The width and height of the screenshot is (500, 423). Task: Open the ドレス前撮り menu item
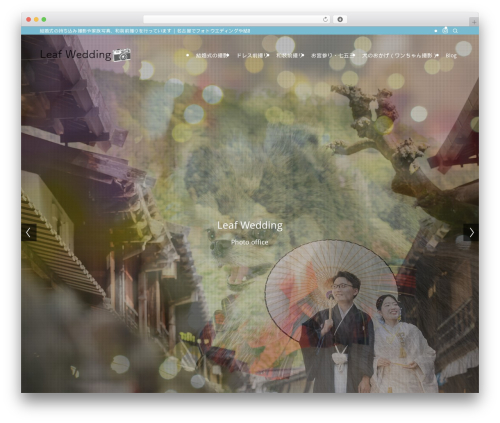(253, 56)
